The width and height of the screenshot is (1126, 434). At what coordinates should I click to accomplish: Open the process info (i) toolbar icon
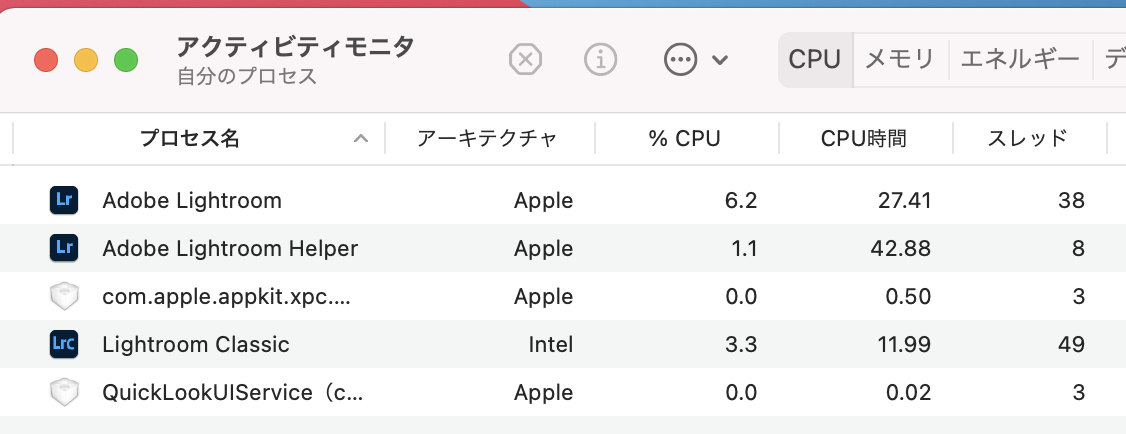click(x=600, y=60)
